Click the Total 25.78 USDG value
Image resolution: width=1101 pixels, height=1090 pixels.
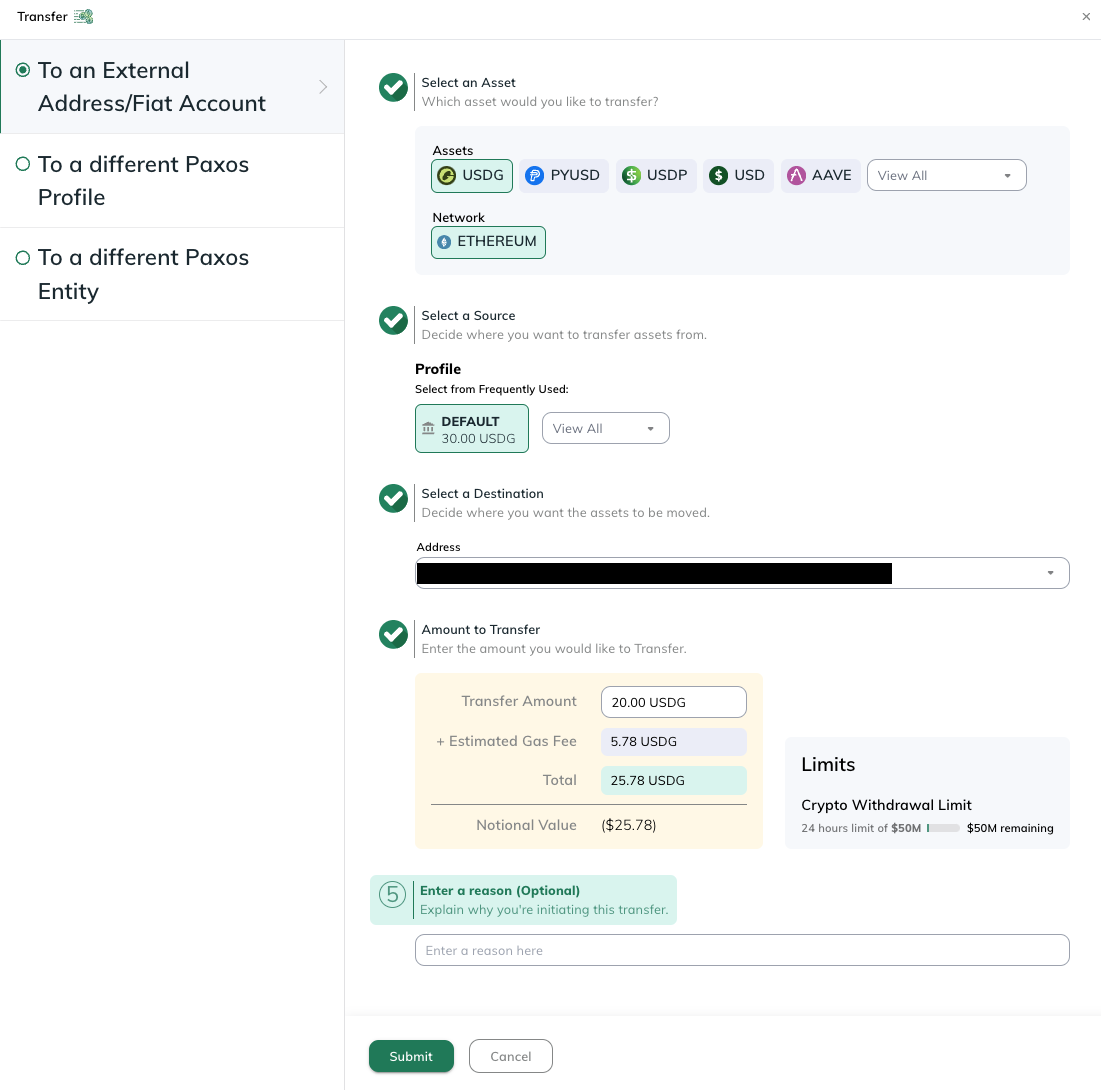[673, 780]
